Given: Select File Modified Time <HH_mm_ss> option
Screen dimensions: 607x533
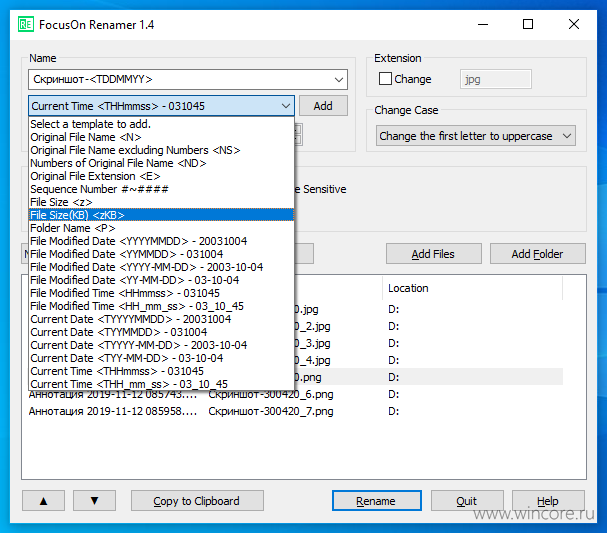Looking at the screenshot, I should (x=161, y=306).
